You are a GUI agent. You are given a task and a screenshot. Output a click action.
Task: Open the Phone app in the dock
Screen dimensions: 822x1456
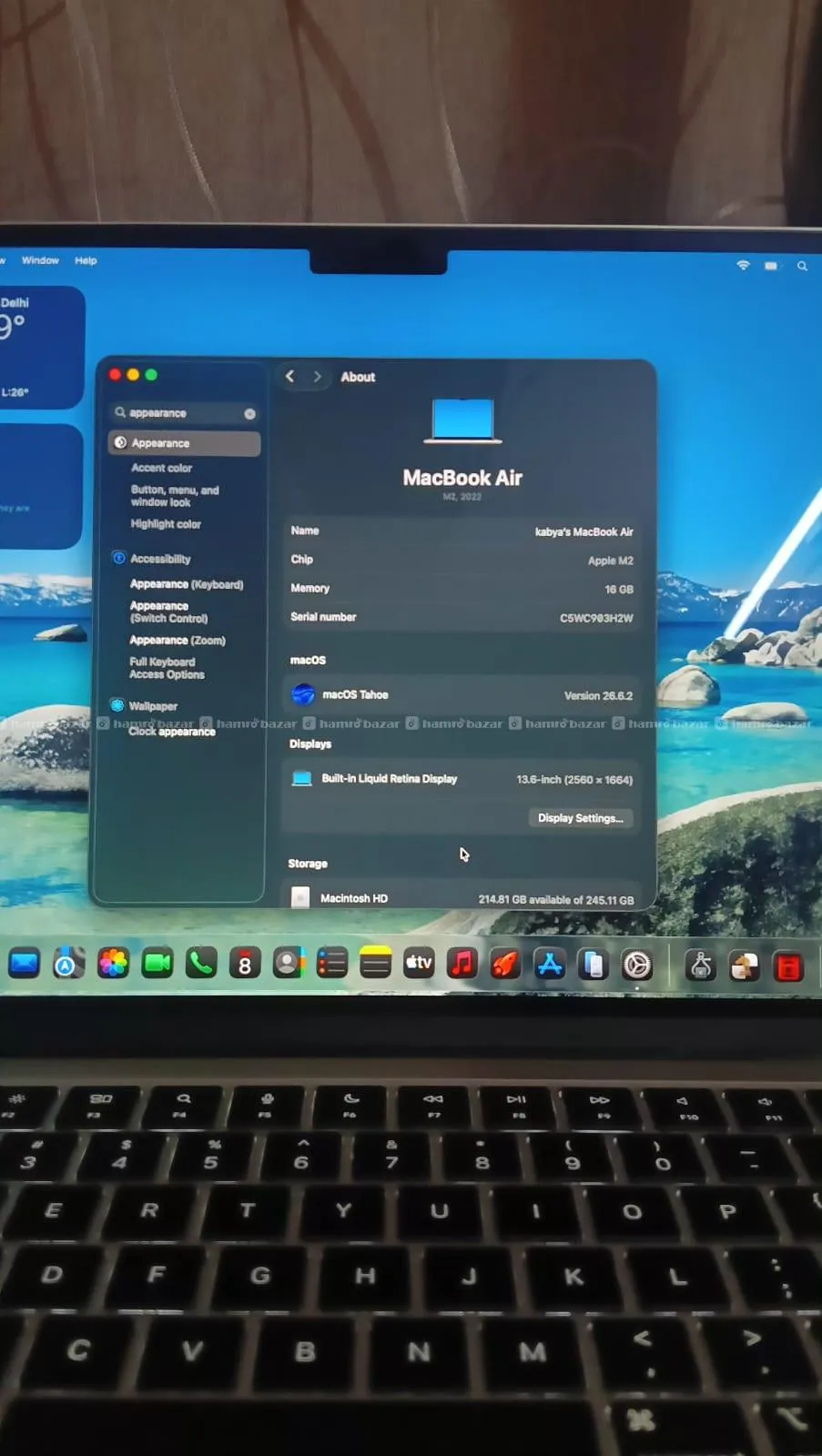(x=201, y=963)
